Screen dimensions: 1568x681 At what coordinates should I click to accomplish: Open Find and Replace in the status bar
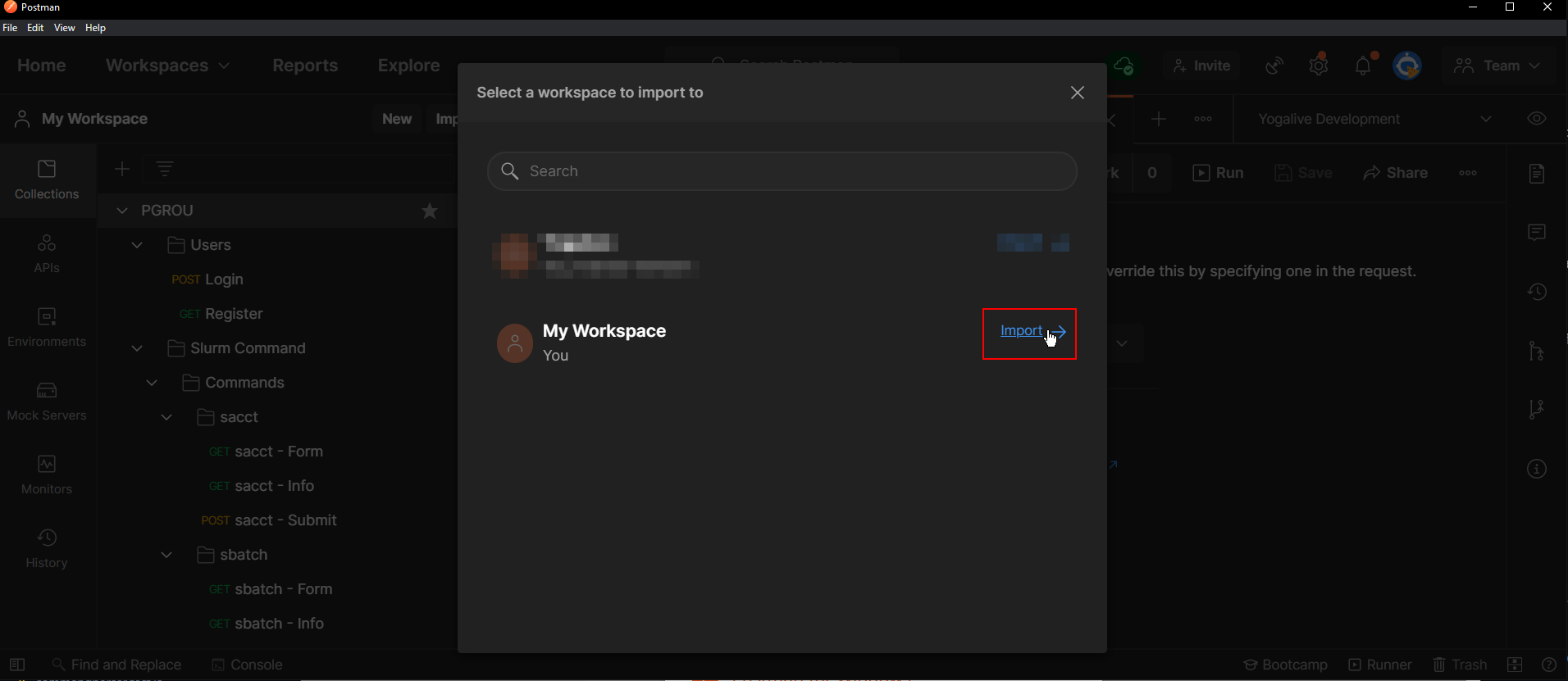pyautogui.click(x=116, y=665)
